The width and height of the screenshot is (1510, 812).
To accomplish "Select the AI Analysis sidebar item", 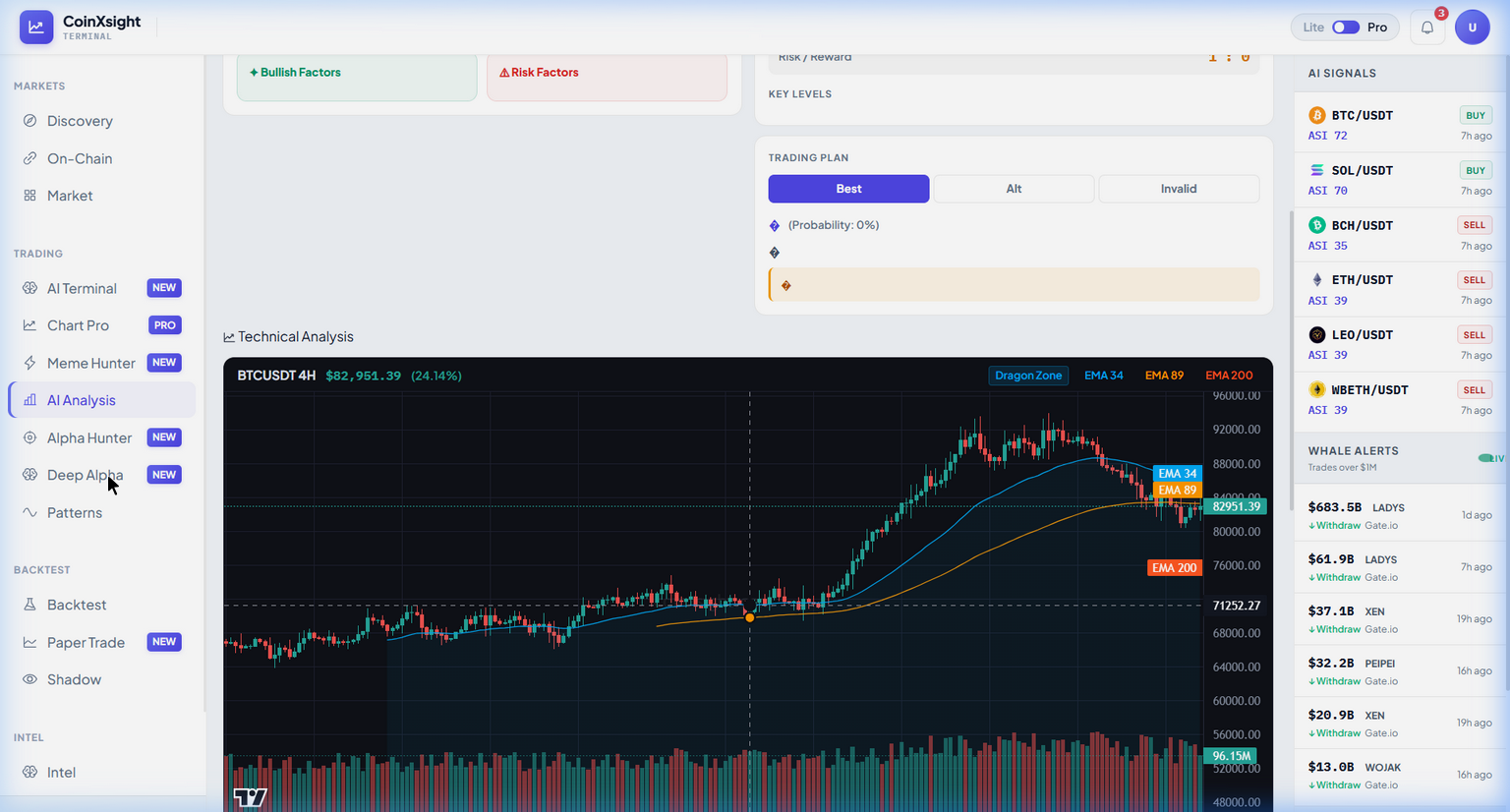I will (x=102, y=400).
